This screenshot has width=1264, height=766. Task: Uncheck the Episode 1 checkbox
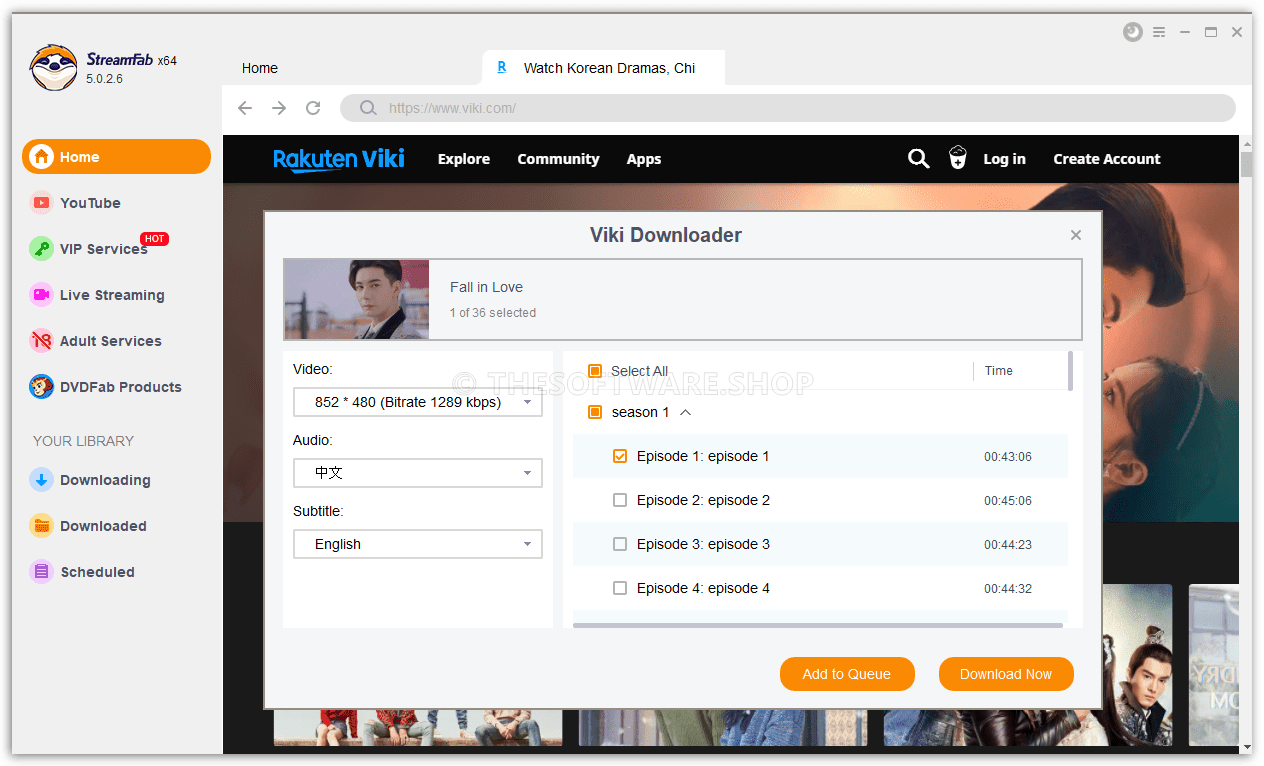click(x=620, y=456)
